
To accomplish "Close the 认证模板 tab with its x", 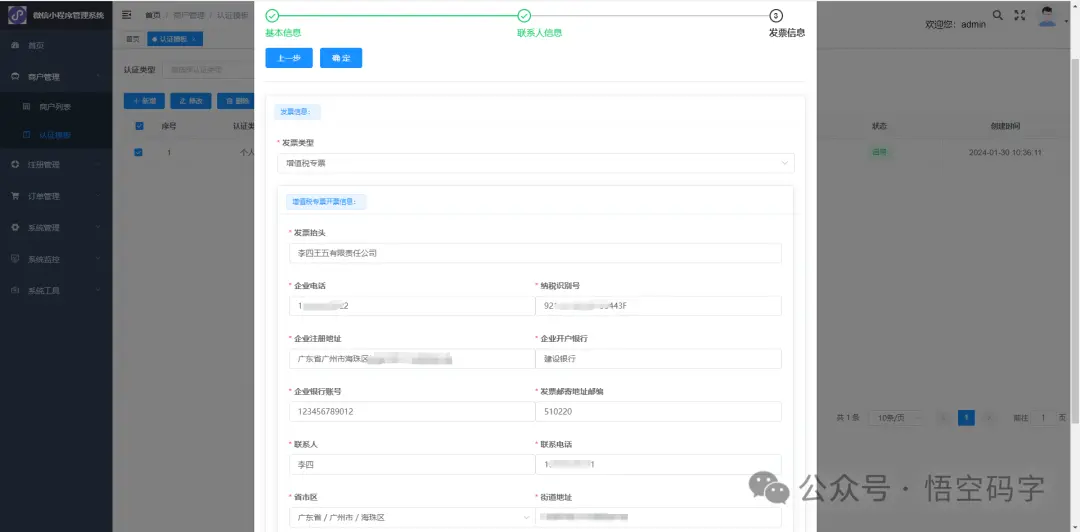I will pyautogui.click(x=194, y=39).
